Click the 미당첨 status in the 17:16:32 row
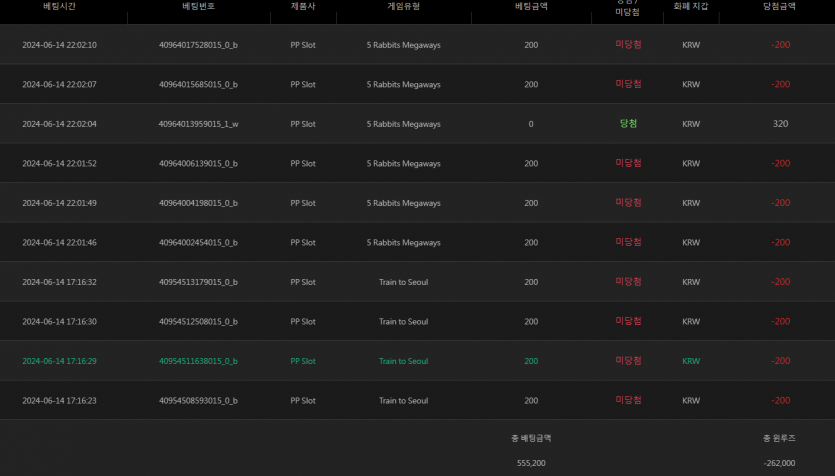 [x=628, y=282]
